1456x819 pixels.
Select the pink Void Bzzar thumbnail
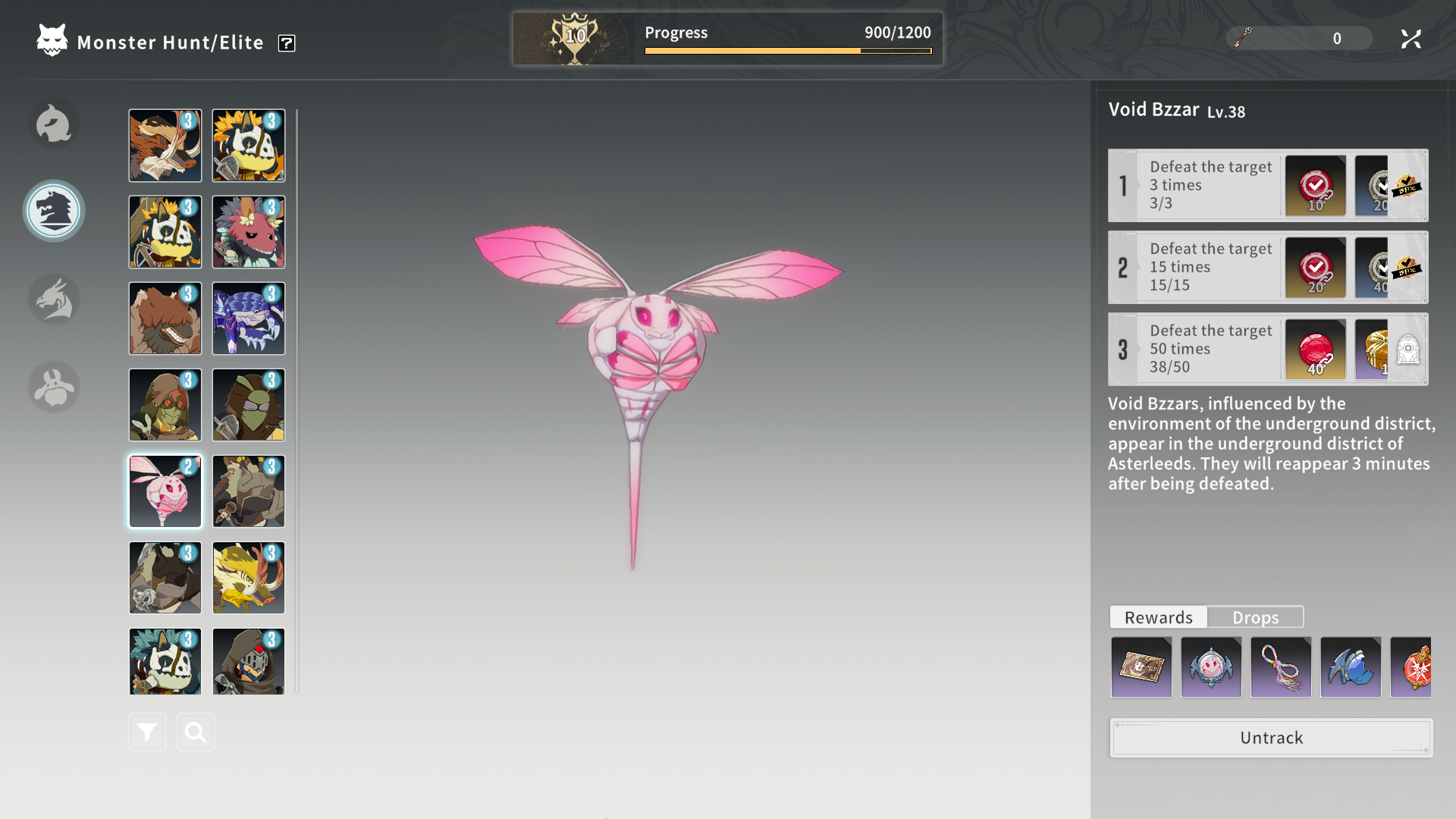(165, 491)
